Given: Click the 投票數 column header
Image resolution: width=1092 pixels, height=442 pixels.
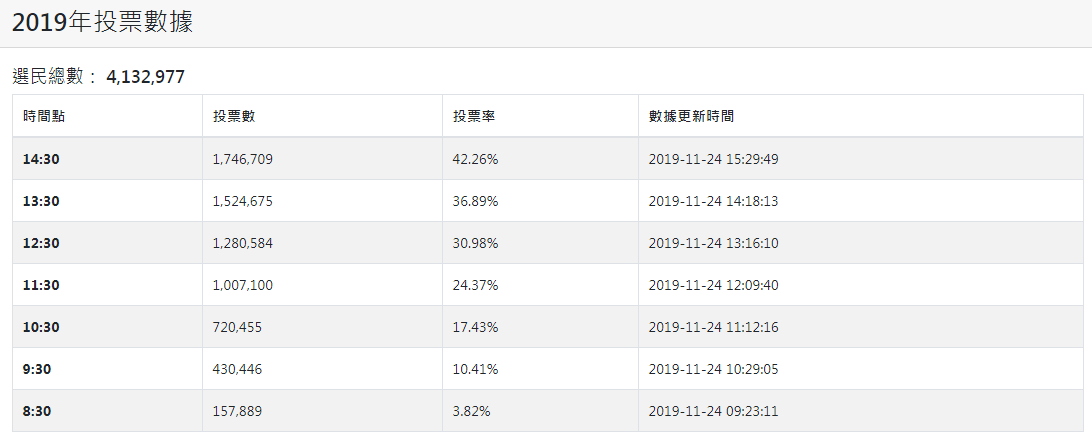Looking at the screenshot, I should point(234,116).
